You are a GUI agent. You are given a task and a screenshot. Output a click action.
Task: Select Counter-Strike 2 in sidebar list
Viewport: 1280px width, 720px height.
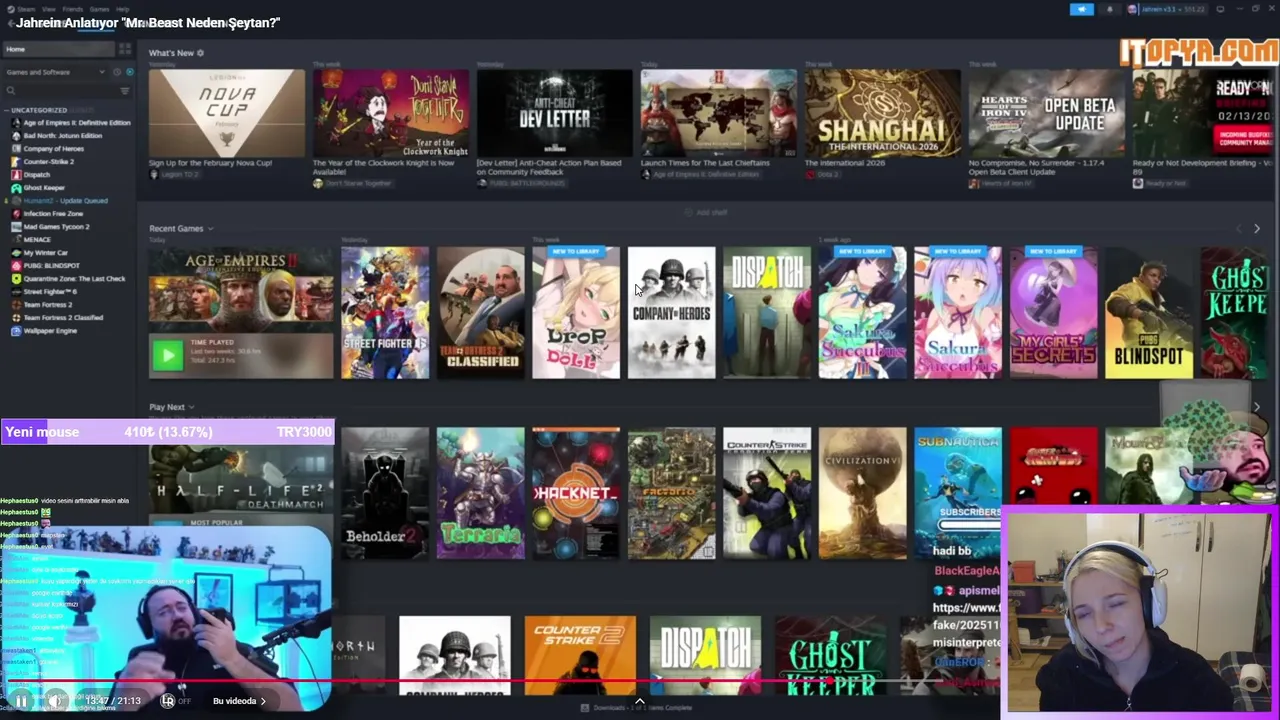42,162
